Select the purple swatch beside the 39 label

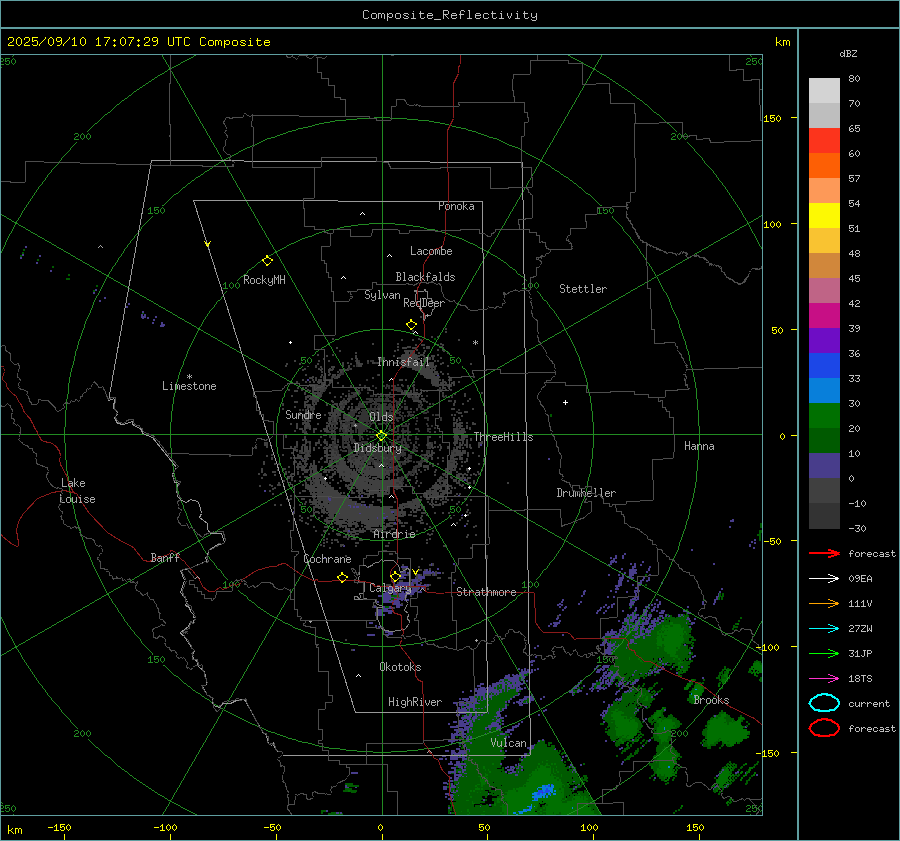(x=824, y=340)
